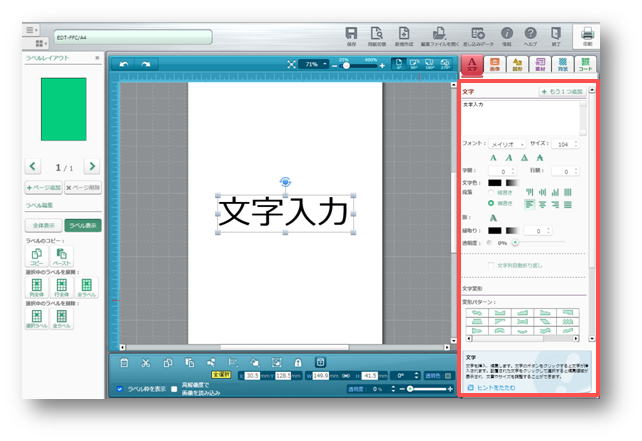The height and width of the screenshot is (441, 642).
Task: Click the rotation angle 0° stepper
Action: (416, 375)
